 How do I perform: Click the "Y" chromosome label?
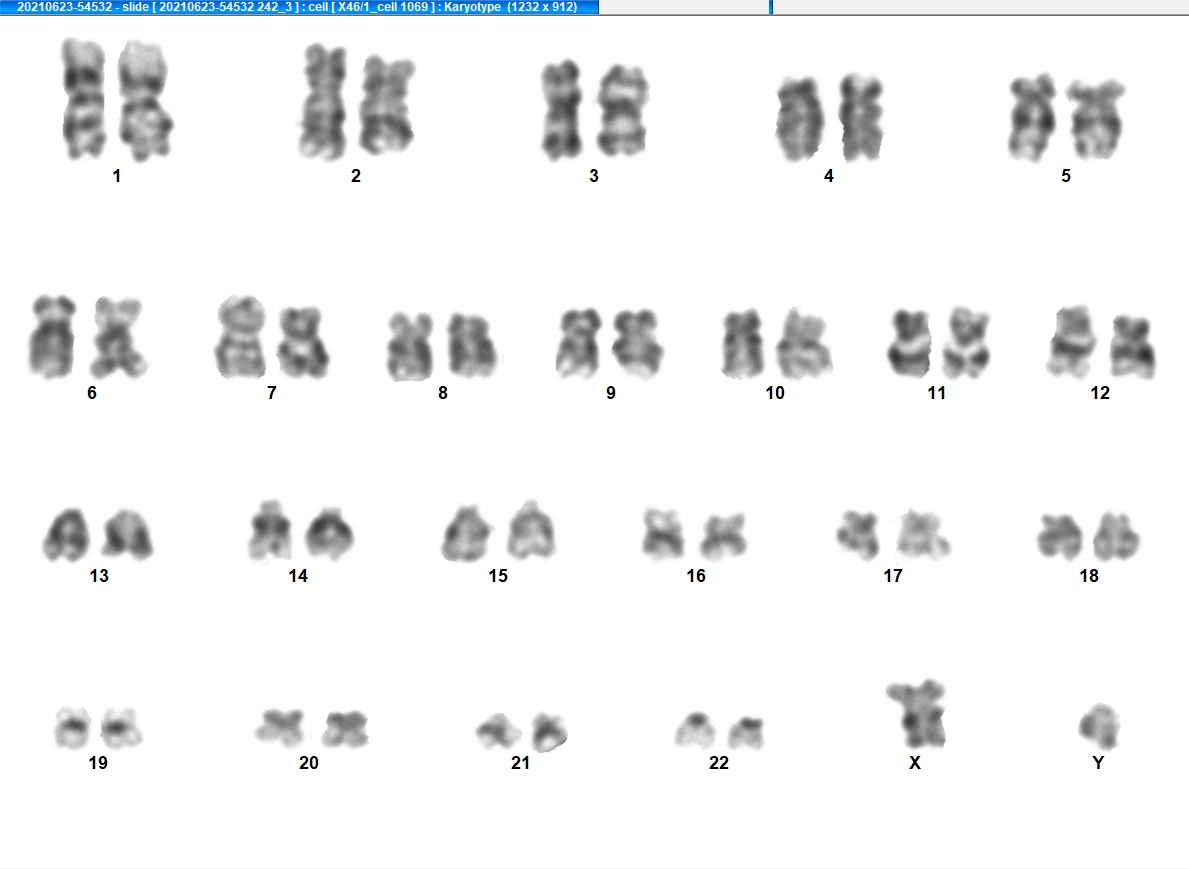point(1098,763)
